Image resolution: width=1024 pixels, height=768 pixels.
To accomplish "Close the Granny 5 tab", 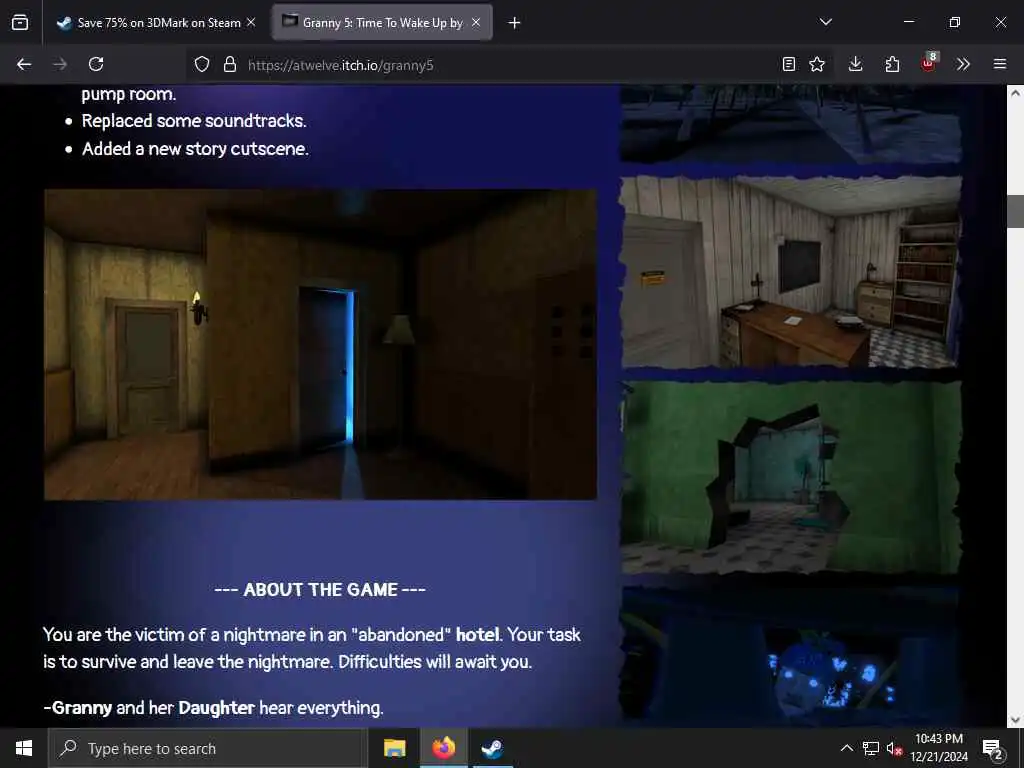I will [476, 22].
